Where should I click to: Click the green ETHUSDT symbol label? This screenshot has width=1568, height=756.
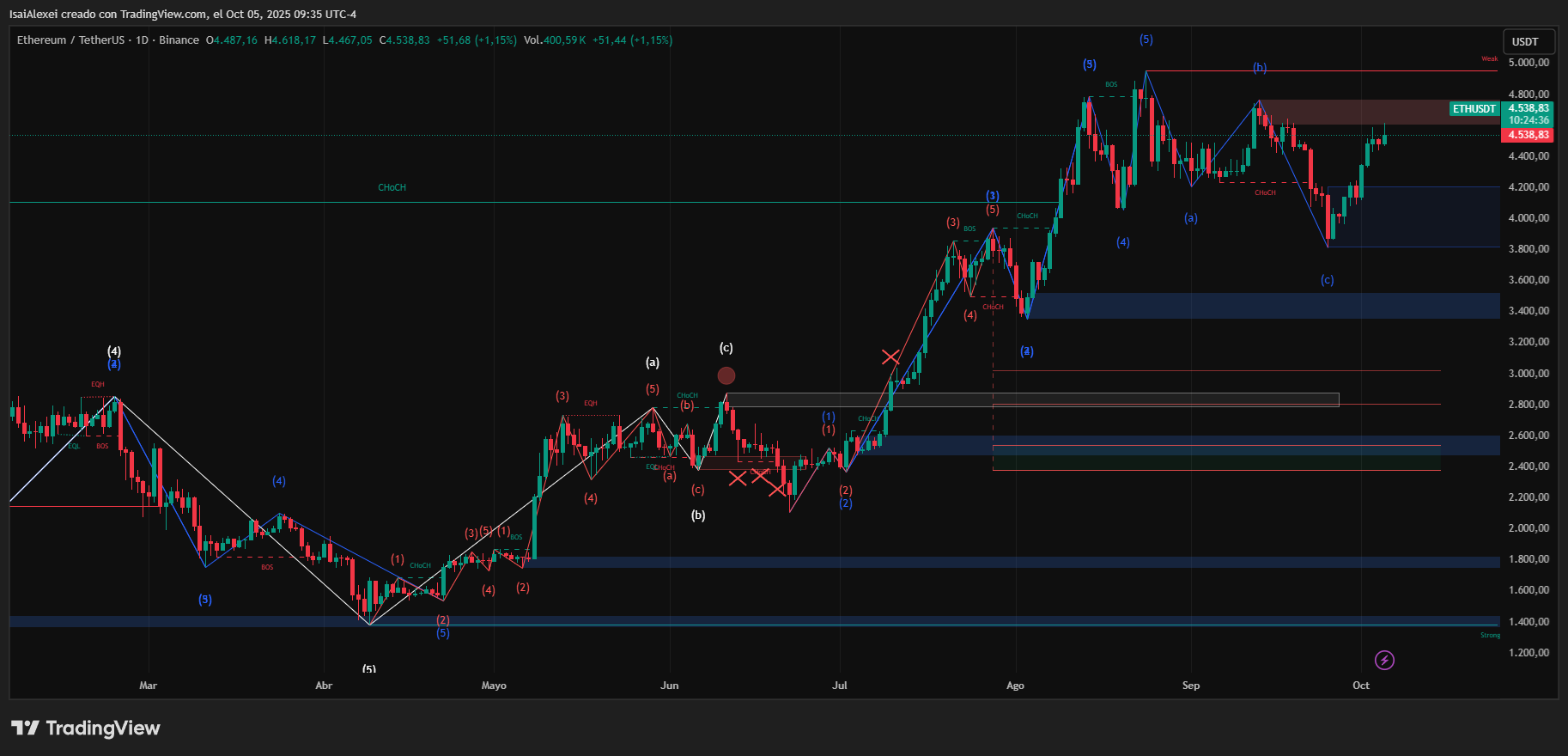pos(1474,109)
